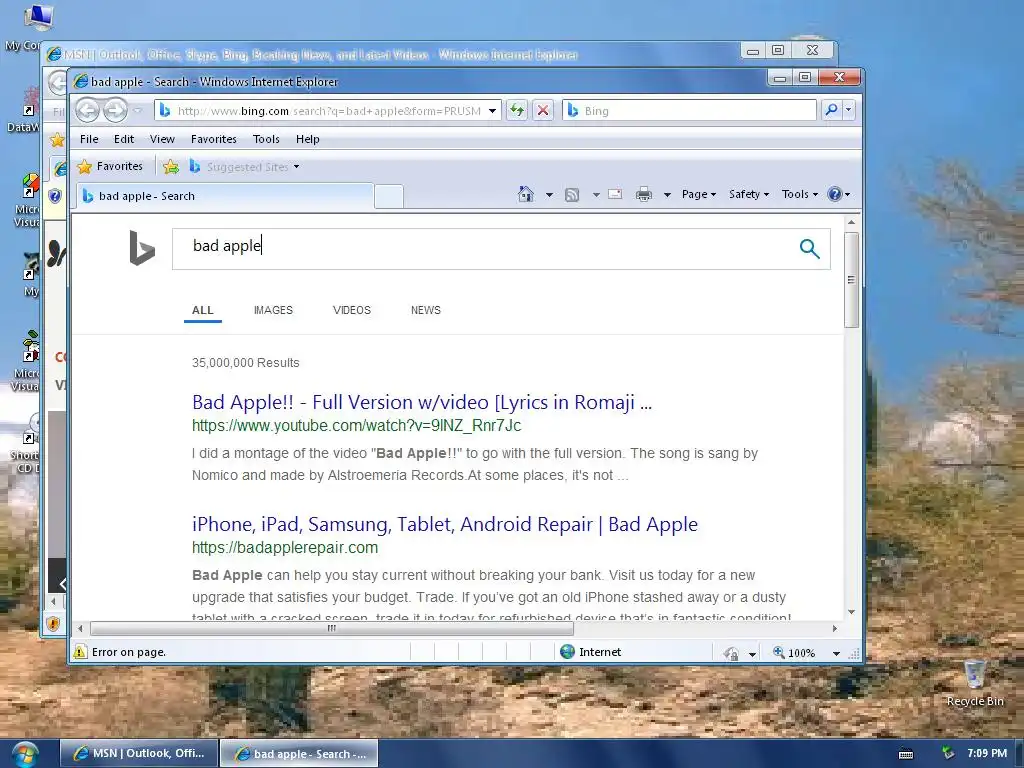
Task: Click the Back navigation arrow
Action: click(x=87, y=110)
